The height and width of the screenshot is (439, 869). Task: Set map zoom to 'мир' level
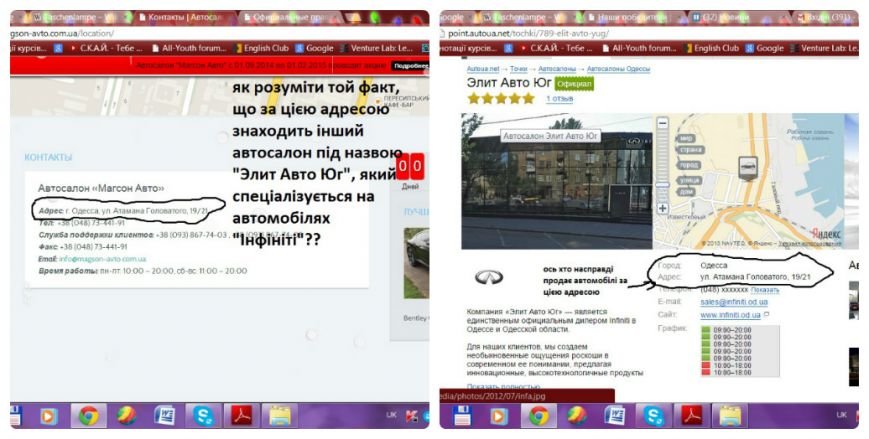pyautogui.click(x=686, y=139)
